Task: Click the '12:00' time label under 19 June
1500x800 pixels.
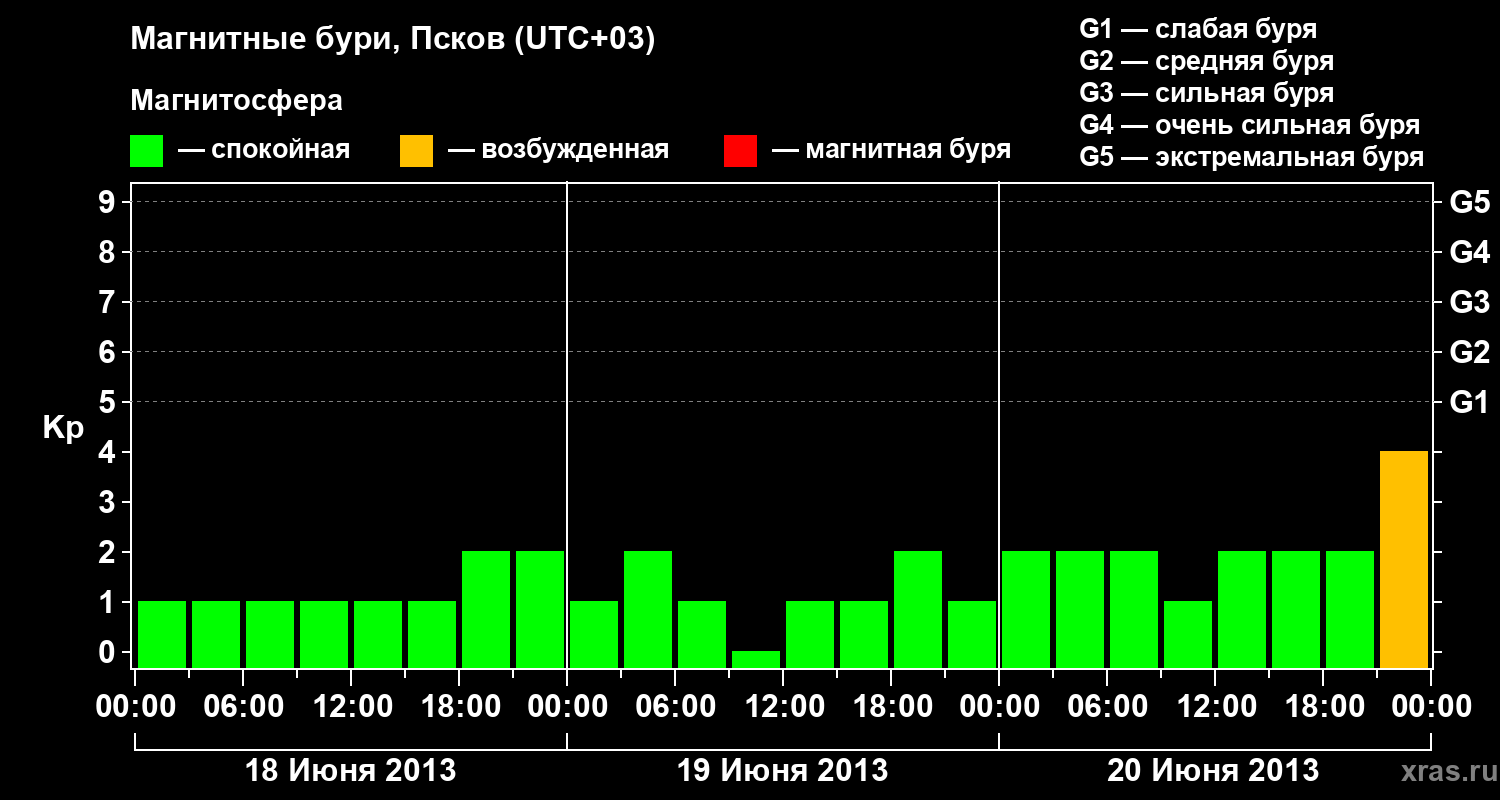Action: pyautogui.click(x=784, y=707)
